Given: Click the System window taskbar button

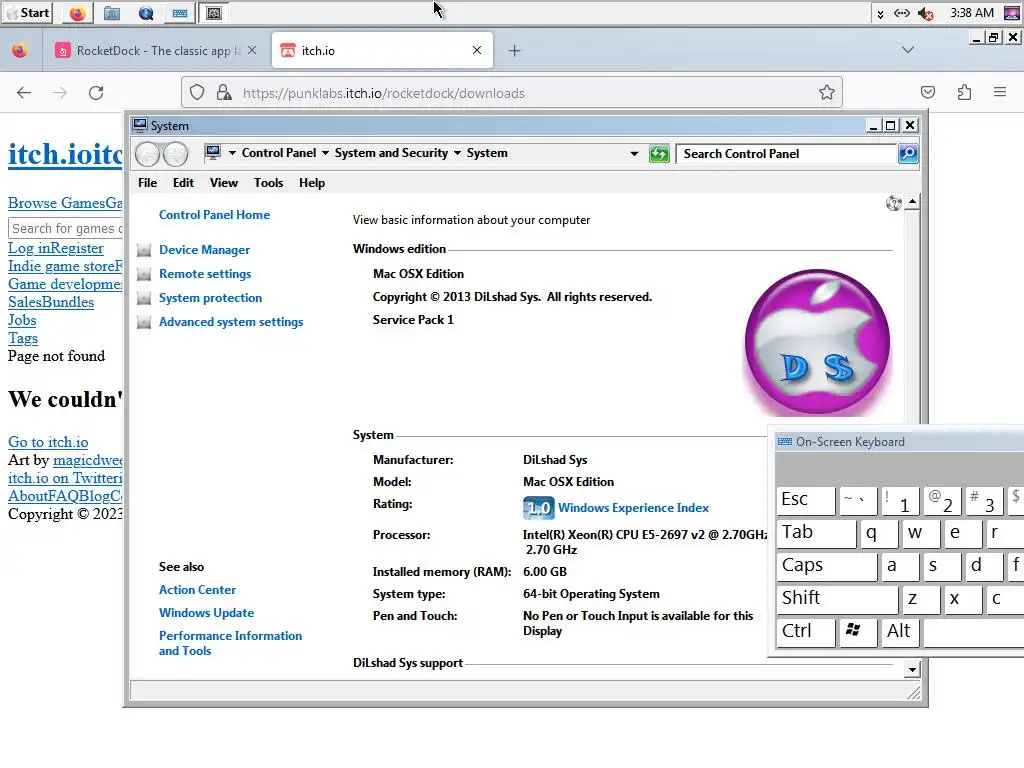Looking at the screenshot, I should click(214, 13).
